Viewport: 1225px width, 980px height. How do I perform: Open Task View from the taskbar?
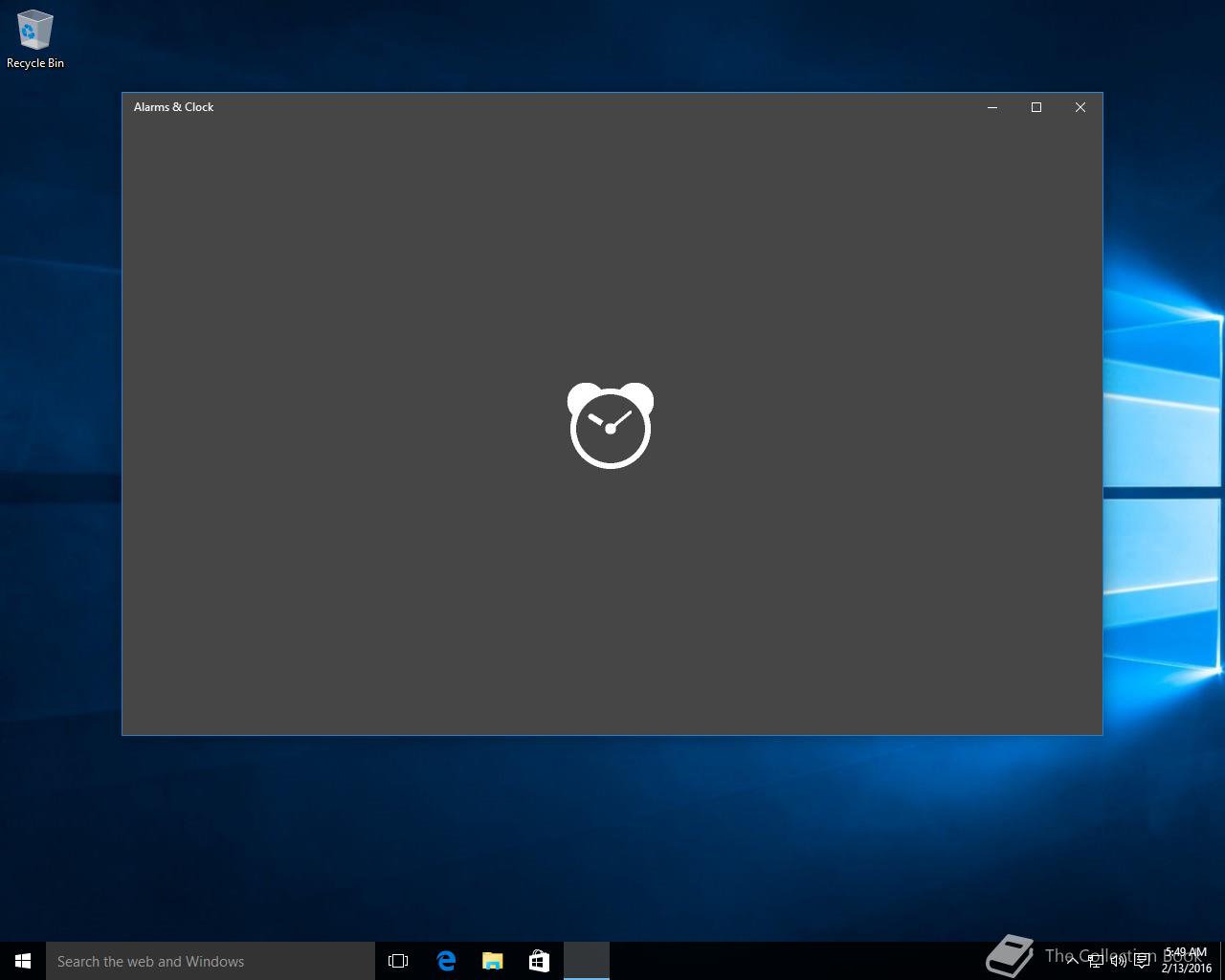[398, 961]
